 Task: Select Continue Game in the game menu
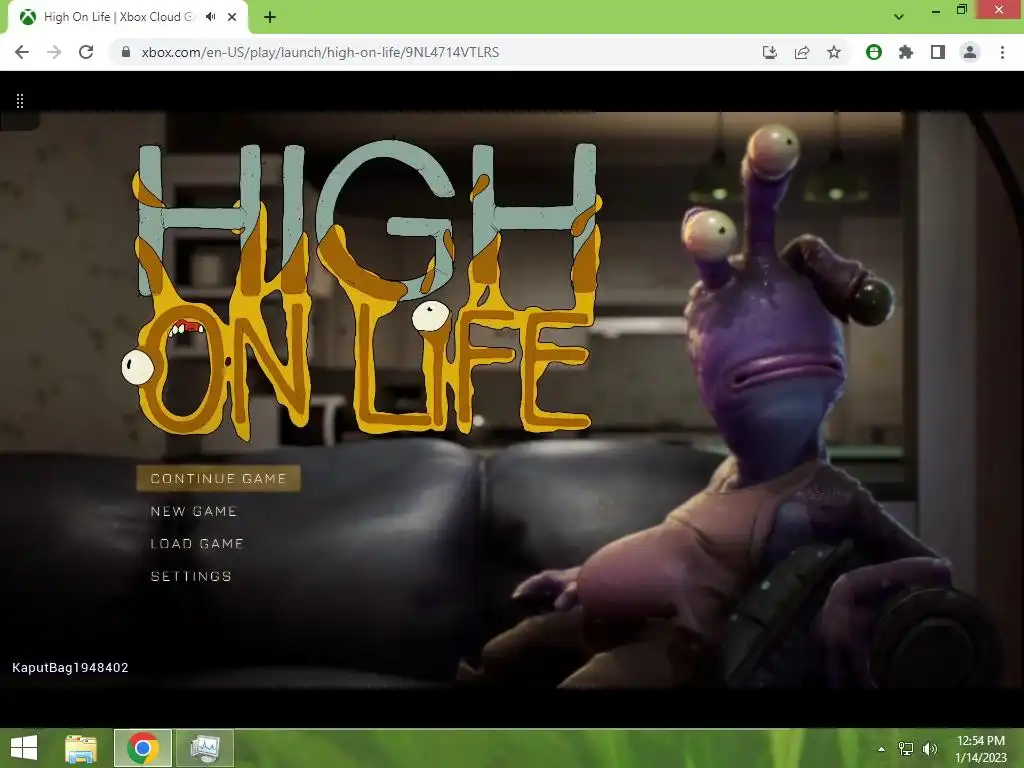(218, 478)
